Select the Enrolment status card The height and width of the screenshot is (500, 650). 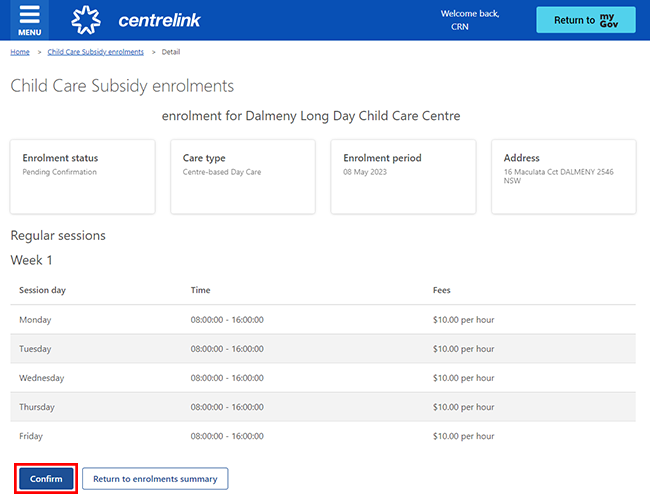83,176
